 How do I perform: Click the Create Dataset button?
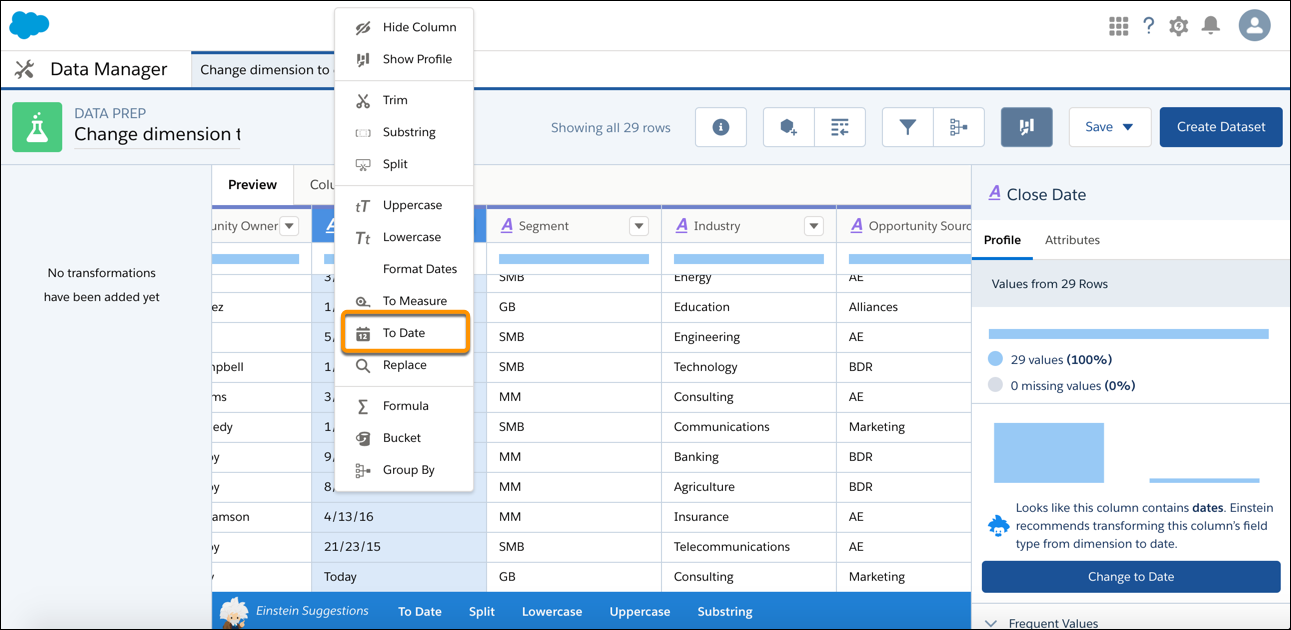1221,127
